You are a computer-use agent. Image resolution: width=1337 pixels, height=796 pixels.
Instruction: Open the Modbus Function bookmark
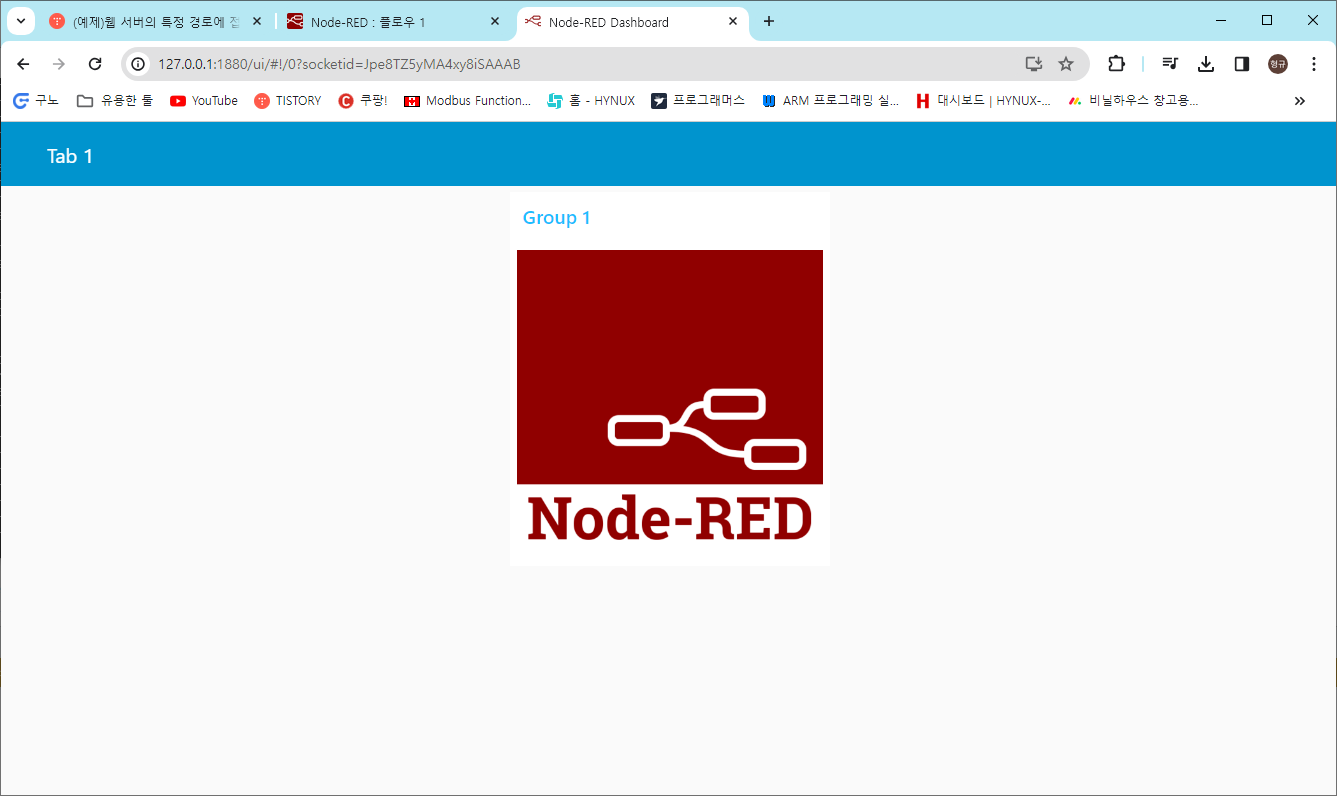point(467,101)
